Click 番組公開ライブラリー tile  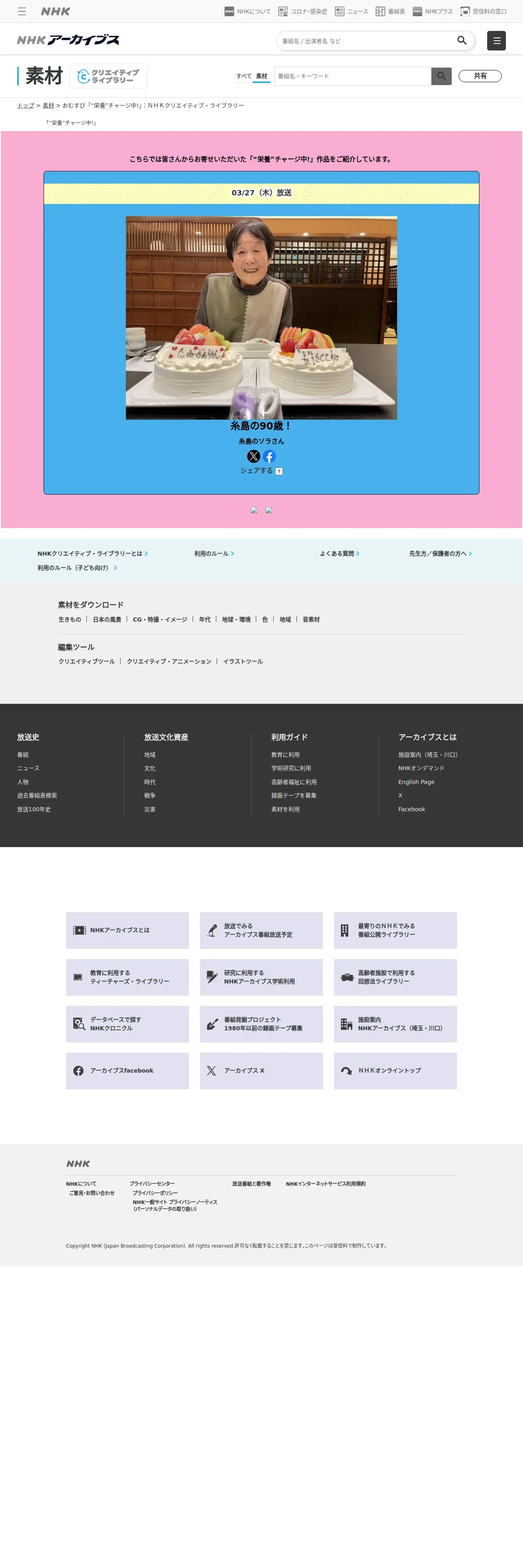[x=395, y=930]
